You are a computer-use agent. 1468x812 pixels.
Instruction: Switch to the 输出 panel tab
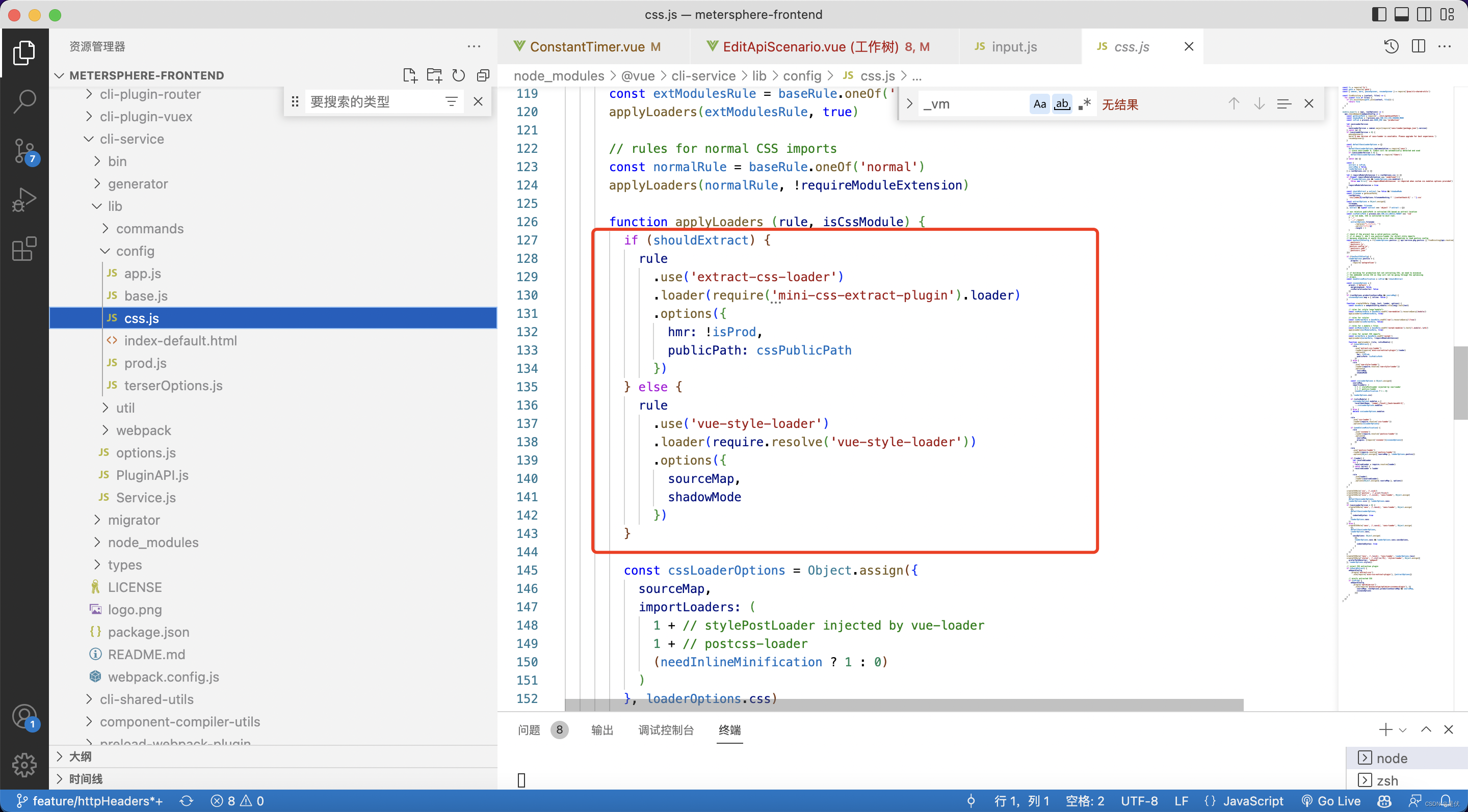(x=602, y=729)
